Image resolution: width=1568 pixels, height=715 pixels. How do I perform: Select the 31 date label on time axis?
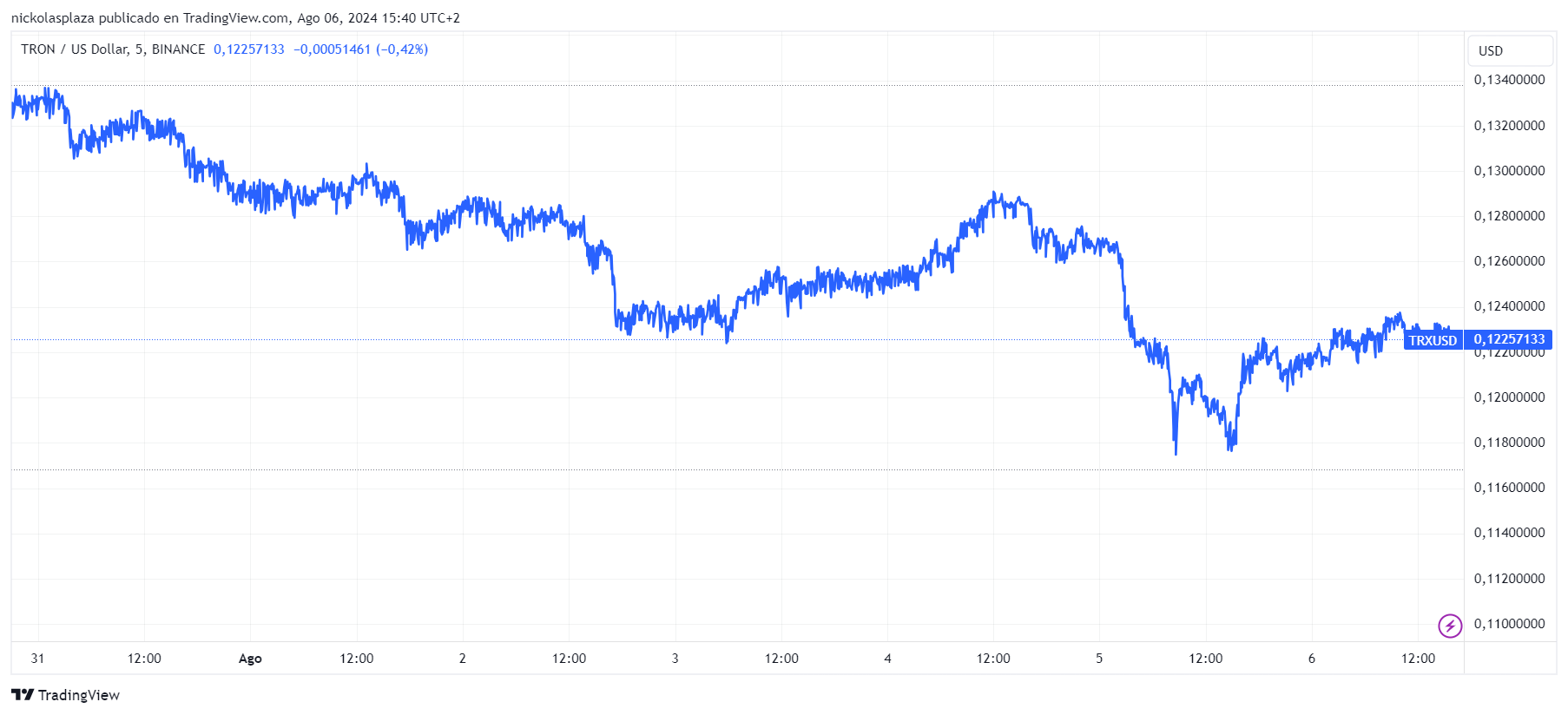[37, 659]
